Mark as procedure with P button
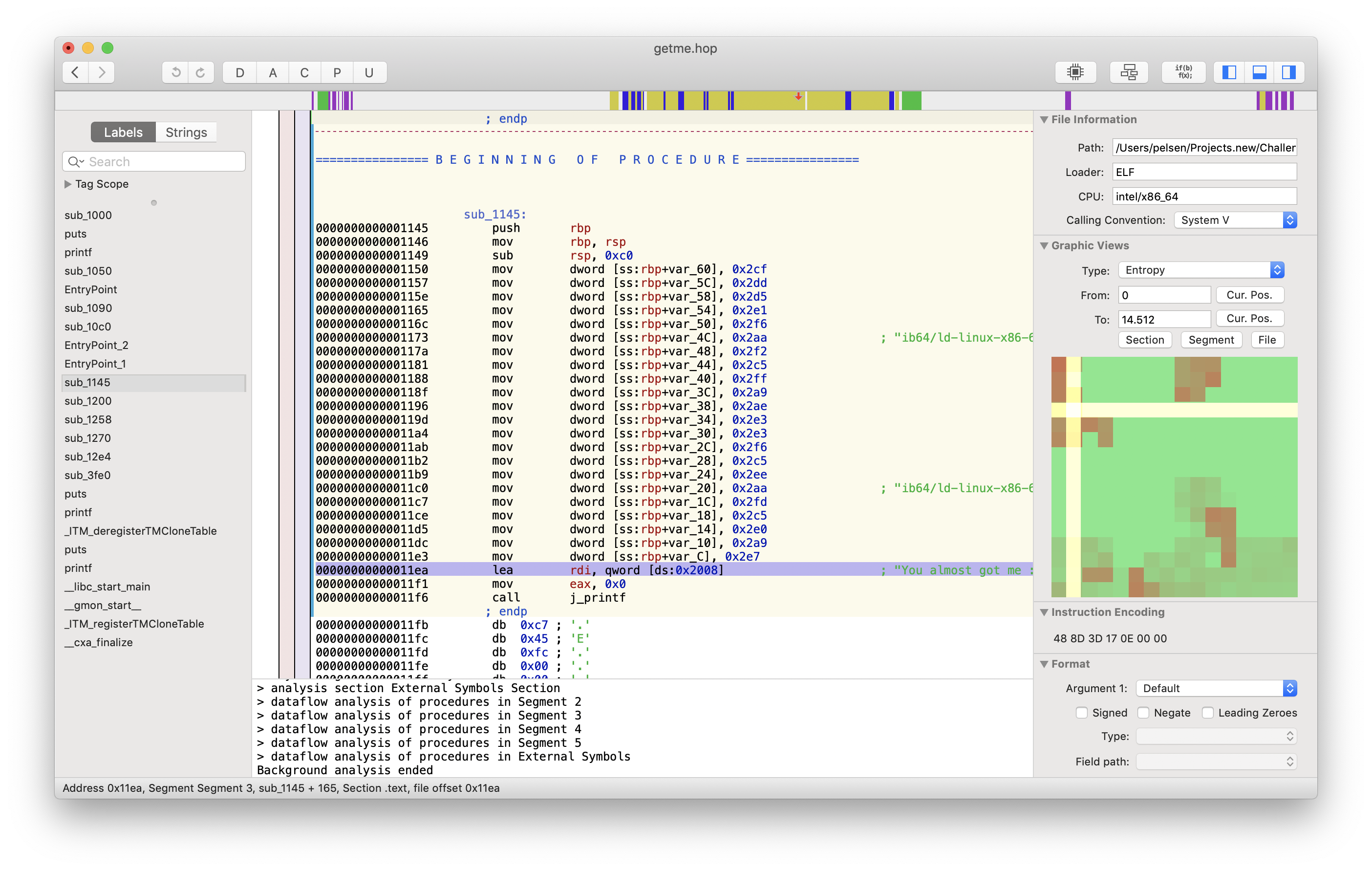This screenshot has height=871, width=1372. click(337, 72)
